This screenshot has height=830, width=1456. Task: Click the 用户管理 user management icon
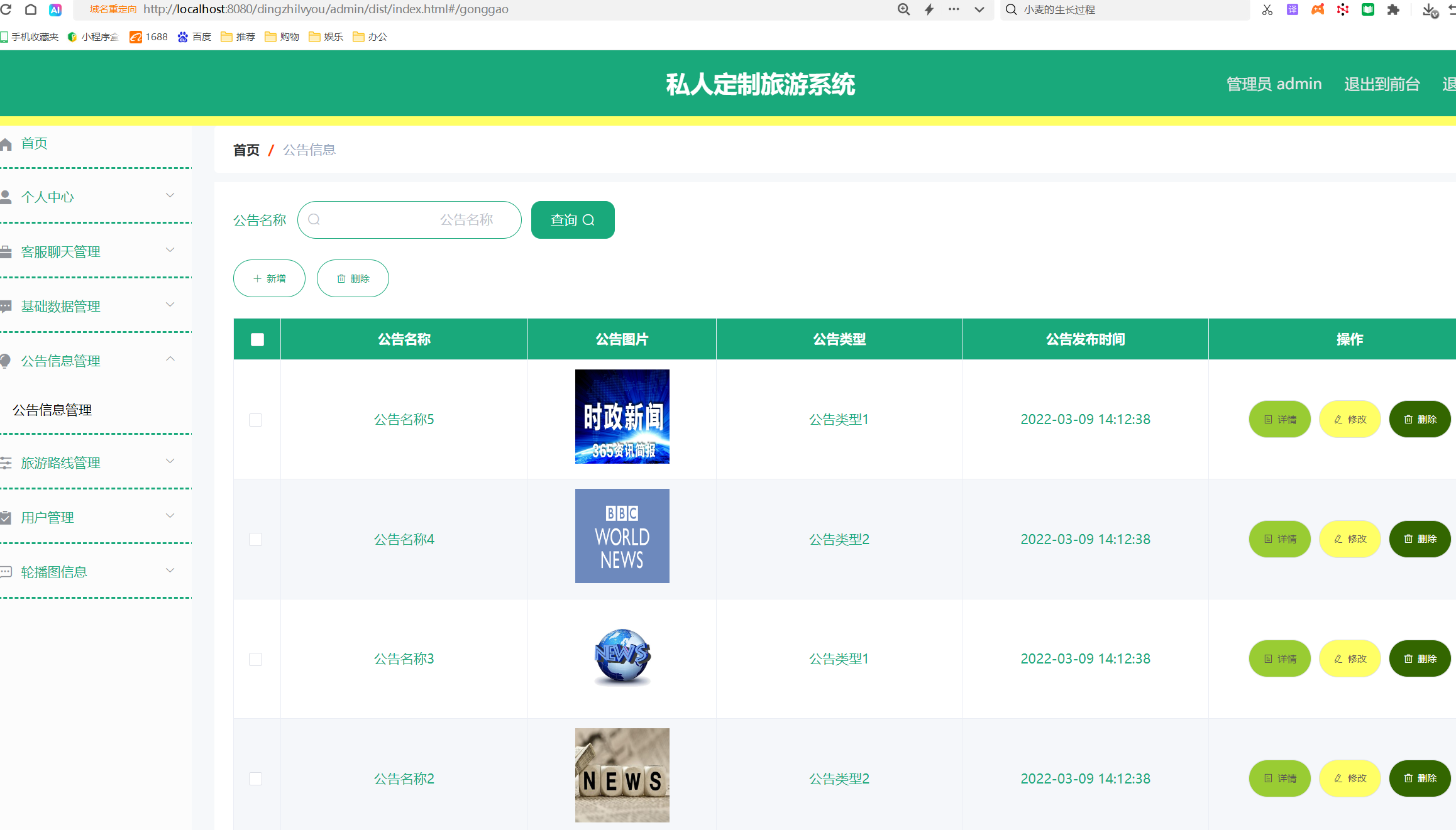[x=6, y=517]
